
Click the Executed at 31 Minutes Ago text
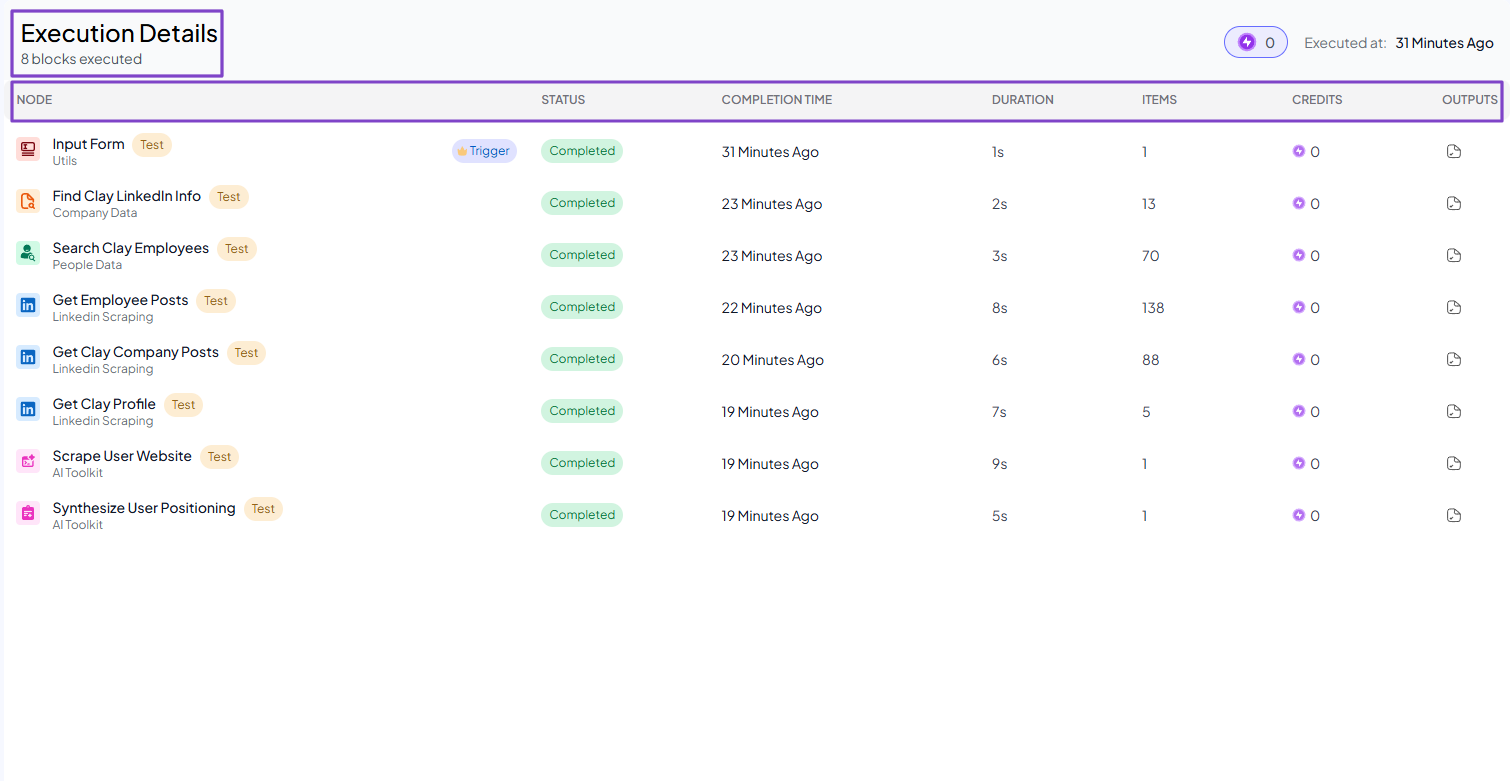[1399, 43]
